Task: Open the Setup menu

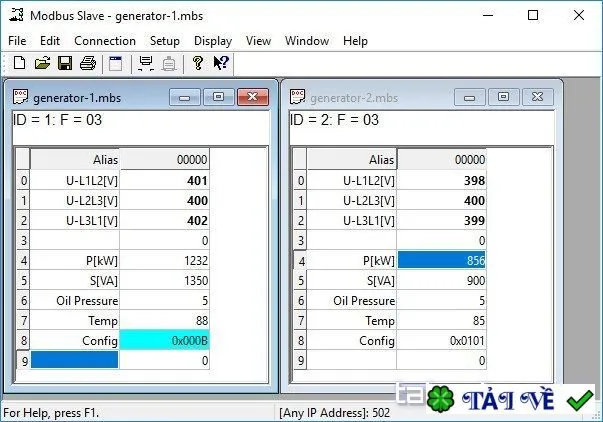Action: click(165, 41)
